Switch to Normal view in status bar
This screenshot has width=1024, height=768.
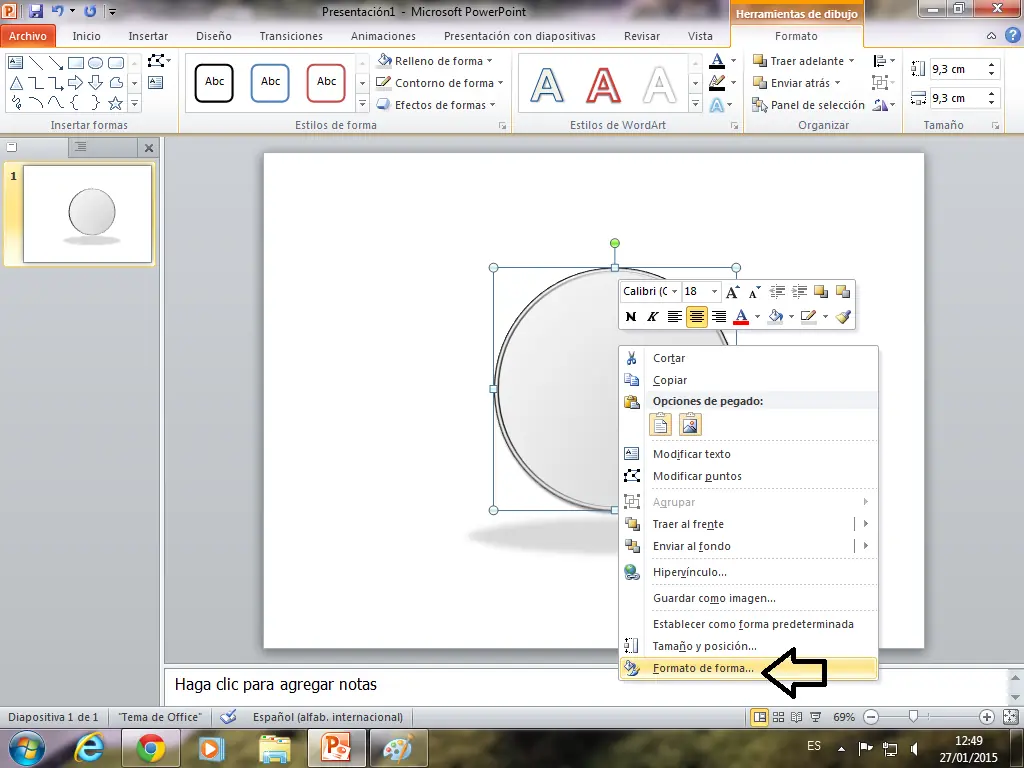click(x=760, y=717)
